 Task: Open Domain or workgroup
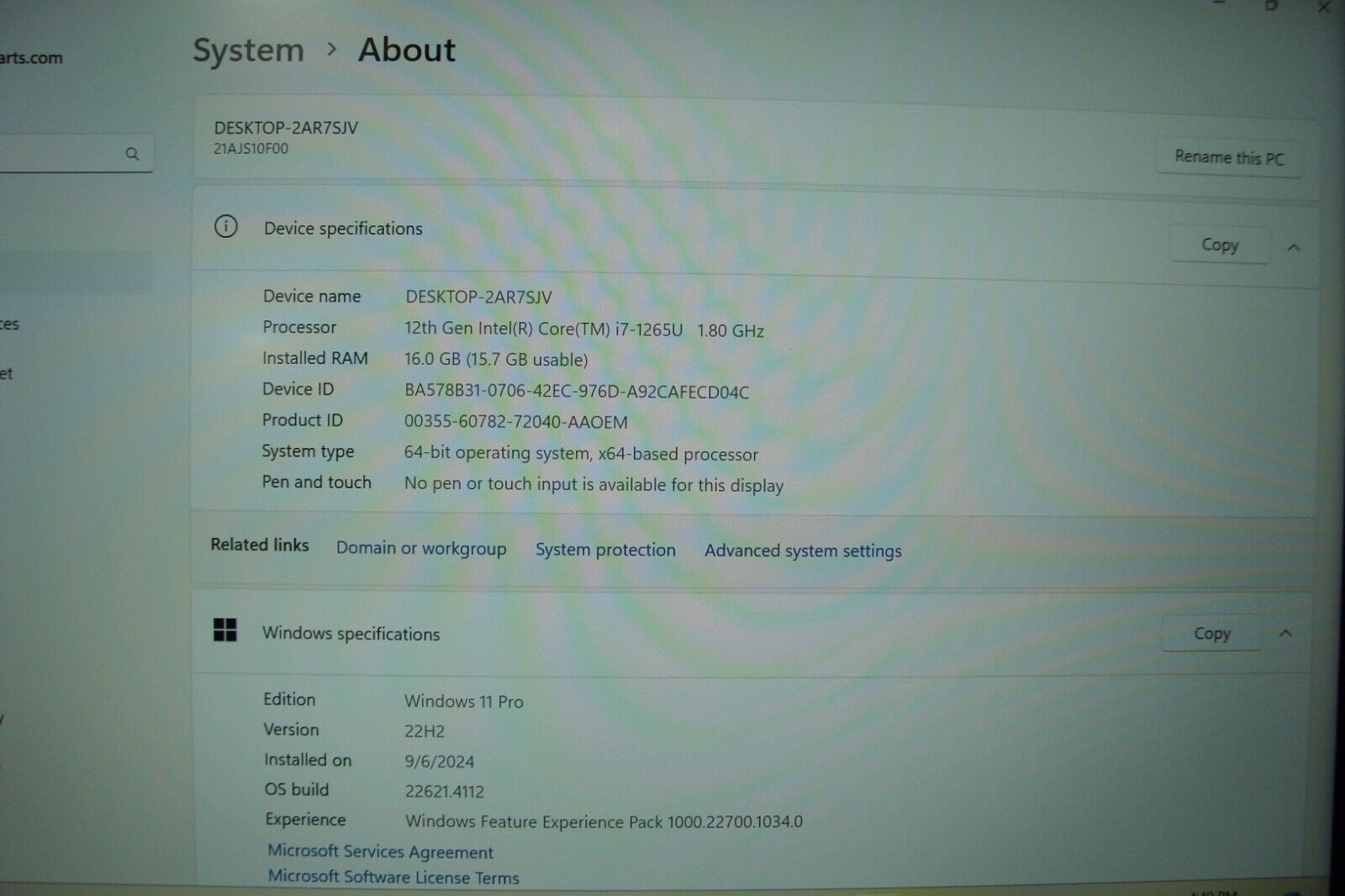[x=420, y=548]
